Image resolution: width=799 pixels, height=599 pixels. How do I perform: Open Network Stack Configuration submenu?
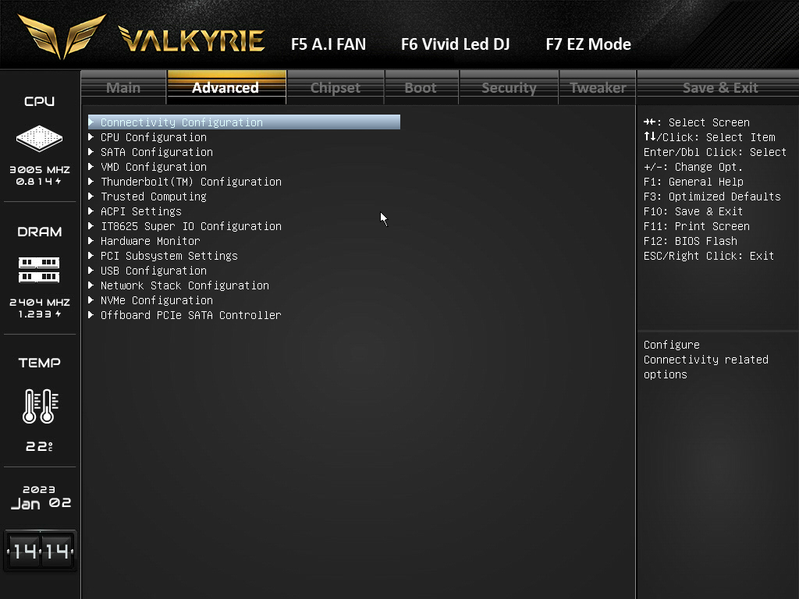(x=184, y=285)
